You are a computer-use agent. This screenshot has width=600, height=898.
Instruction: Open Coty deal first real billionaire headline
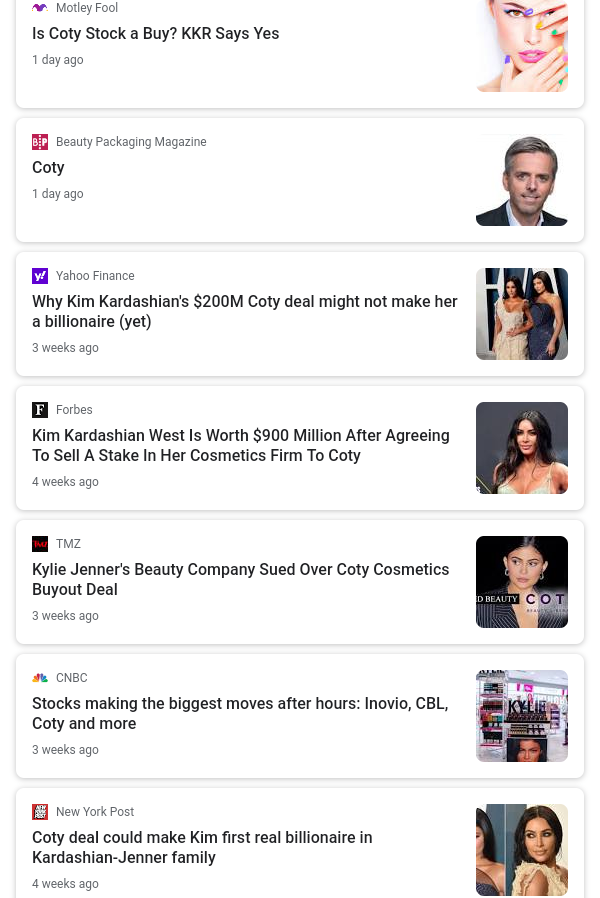202,847
